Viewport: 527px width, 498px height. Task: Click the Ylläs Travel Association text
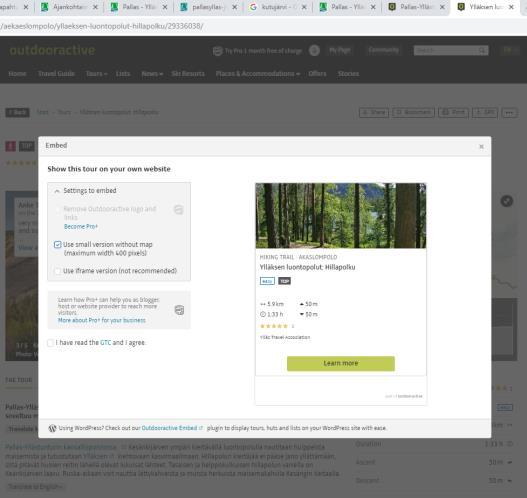tap(285, 337)
